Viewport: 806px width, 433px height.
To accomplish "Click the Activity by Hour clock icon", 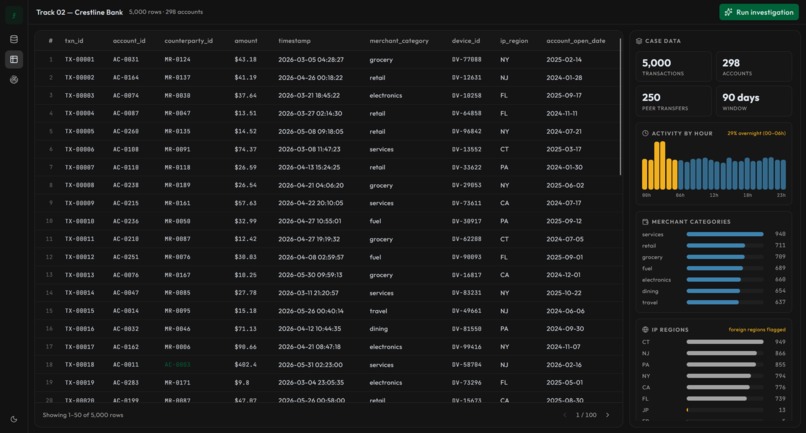I will tap(645, 133).
